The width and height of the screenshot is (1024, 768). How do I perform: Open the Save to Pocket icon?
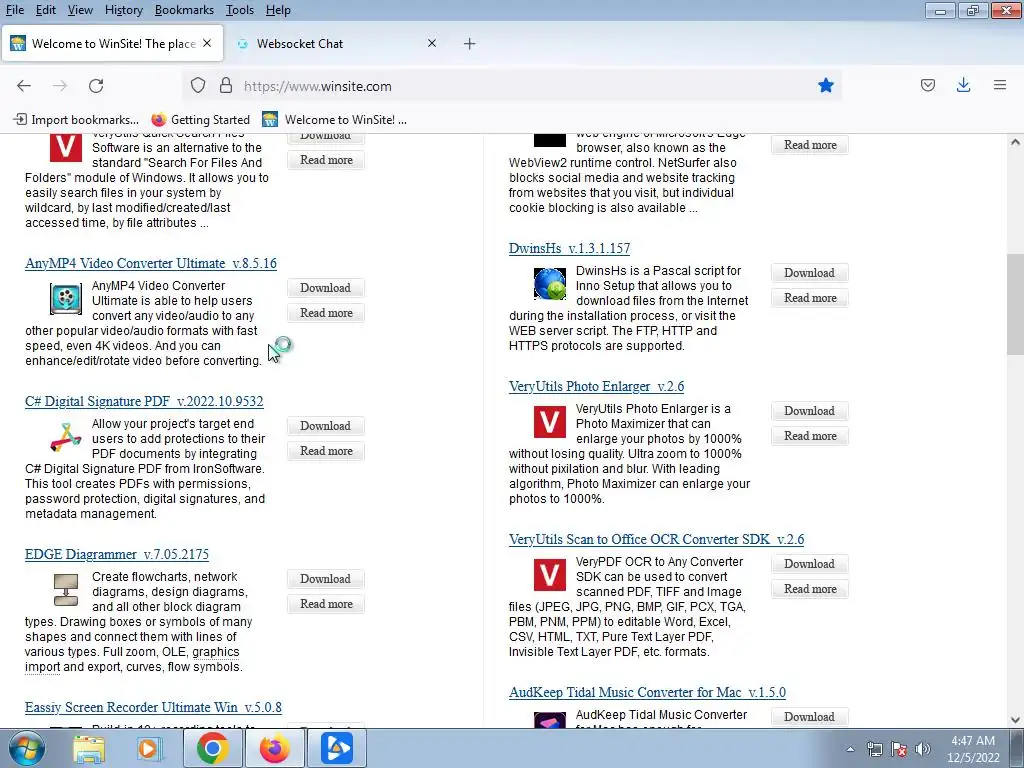928,86
